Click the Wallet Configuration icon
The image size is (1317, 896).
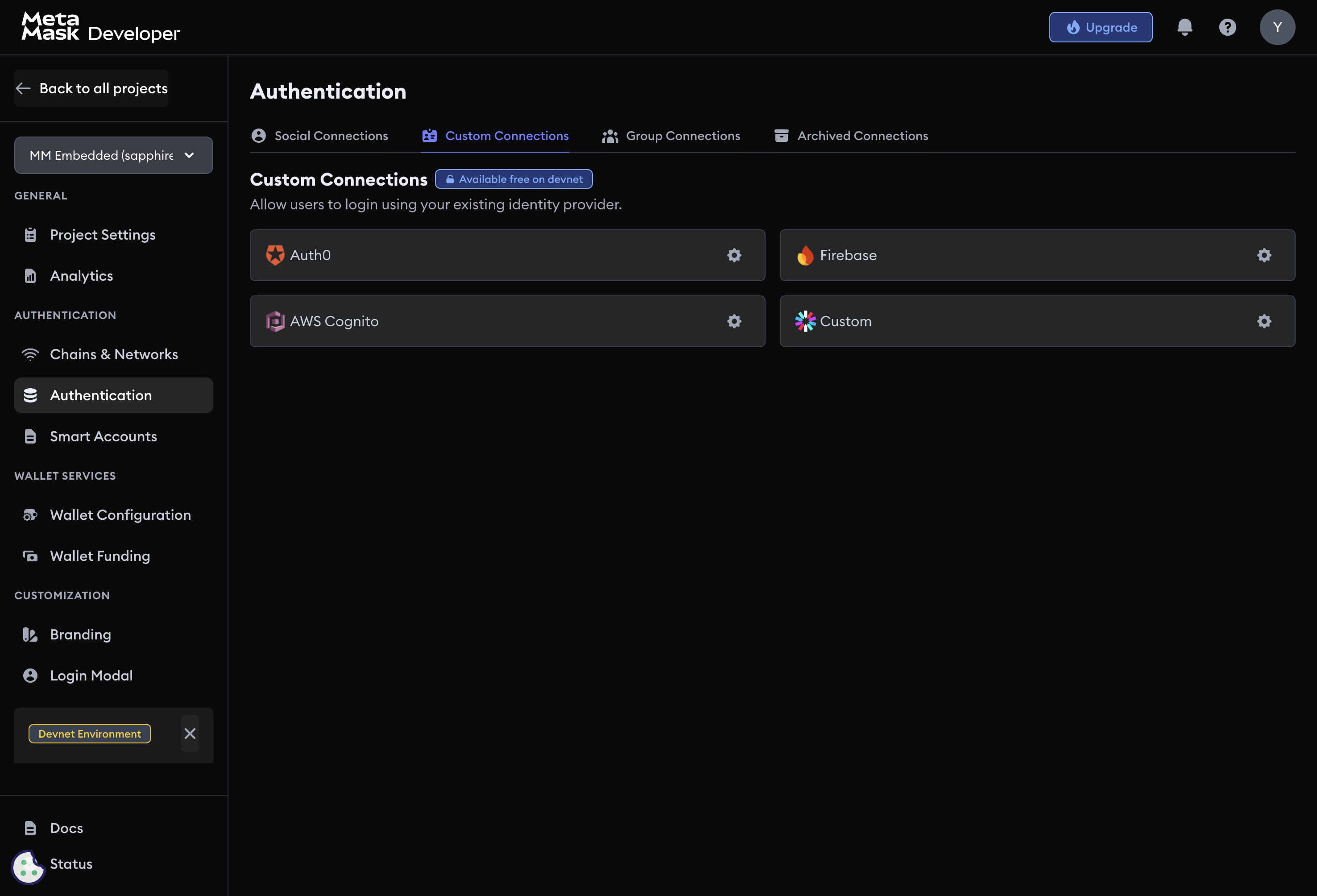pyautogui.click(x=30, y=514)
